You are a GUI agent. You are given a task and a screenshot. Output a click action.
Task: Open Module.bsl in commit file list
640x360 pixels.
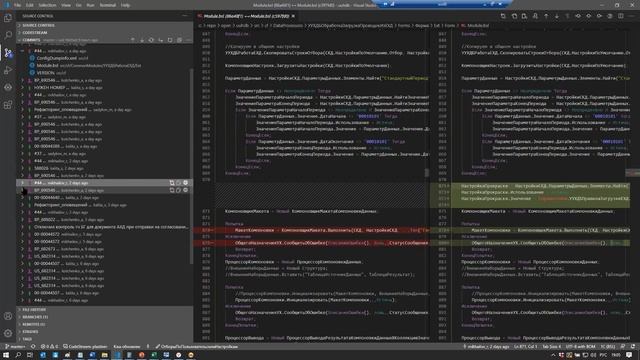click(x=47, y=65)
